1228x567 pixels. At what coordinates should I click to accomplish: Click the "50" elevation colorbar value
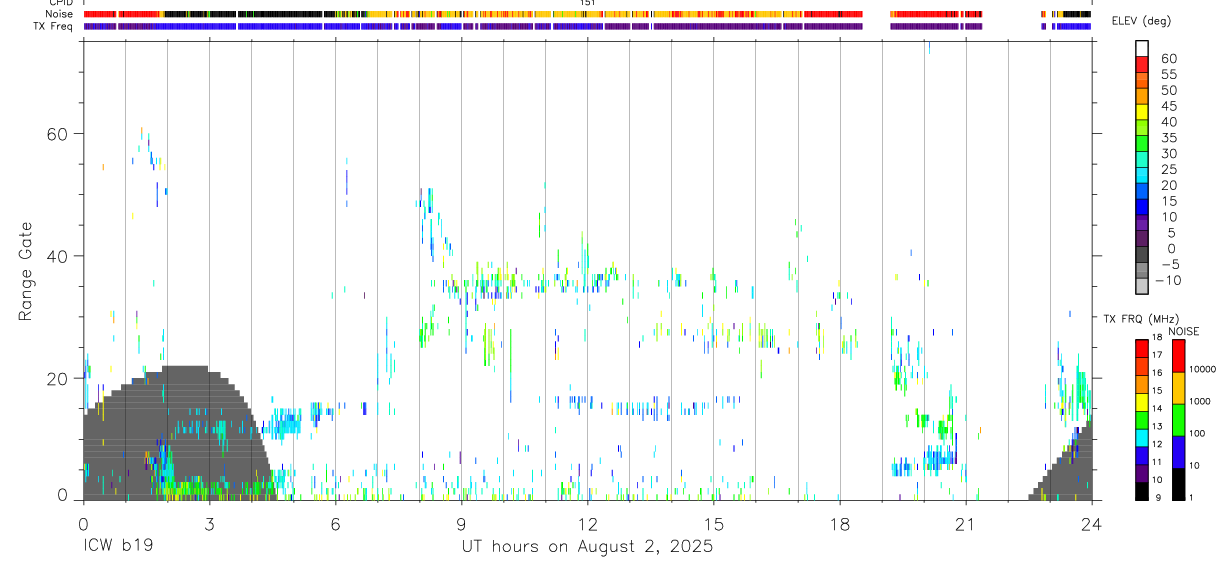coord(1168,90)
